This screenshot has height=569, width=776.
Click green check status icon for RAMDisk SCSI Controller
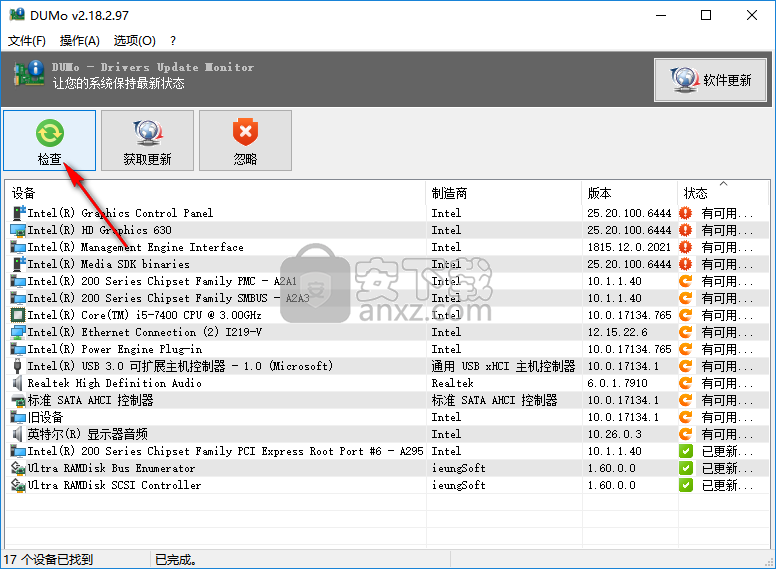685,485
